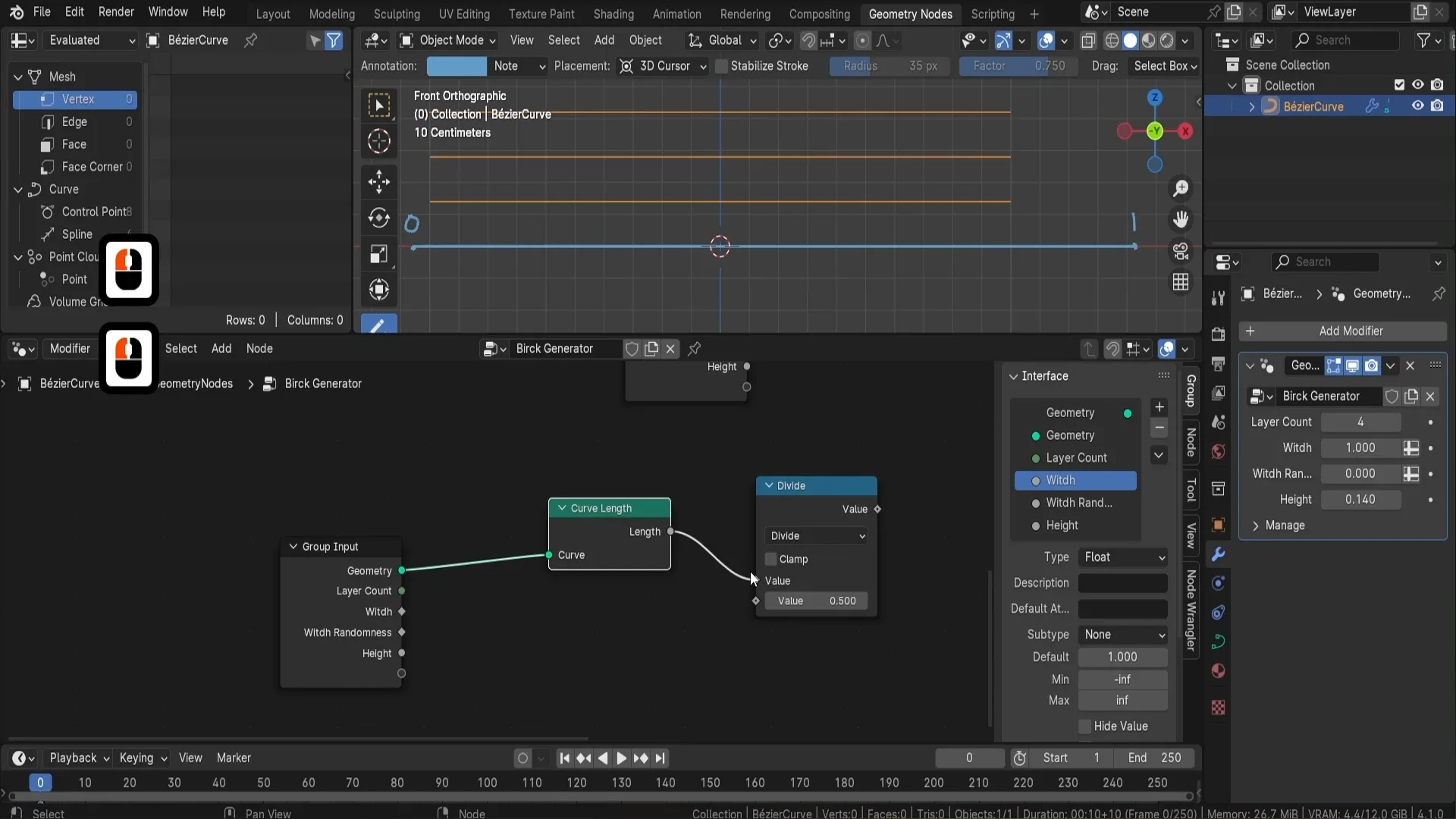Open the Modifiers wrench properties tab
This screenshot has height=819, width=1456.
(1218, 554)
